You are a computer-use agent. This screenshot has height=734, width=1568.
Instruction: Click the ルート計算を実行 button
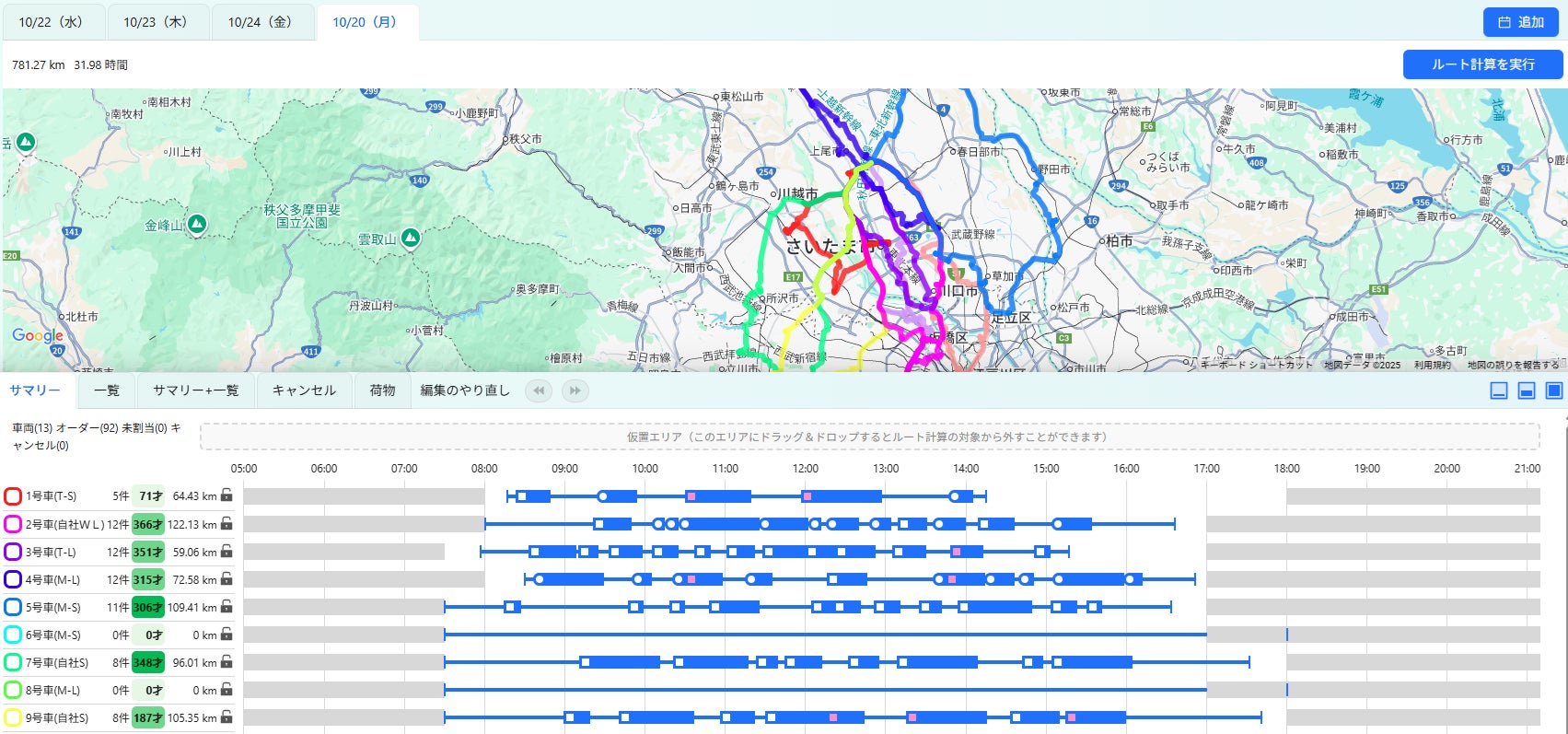(1482, 64)
